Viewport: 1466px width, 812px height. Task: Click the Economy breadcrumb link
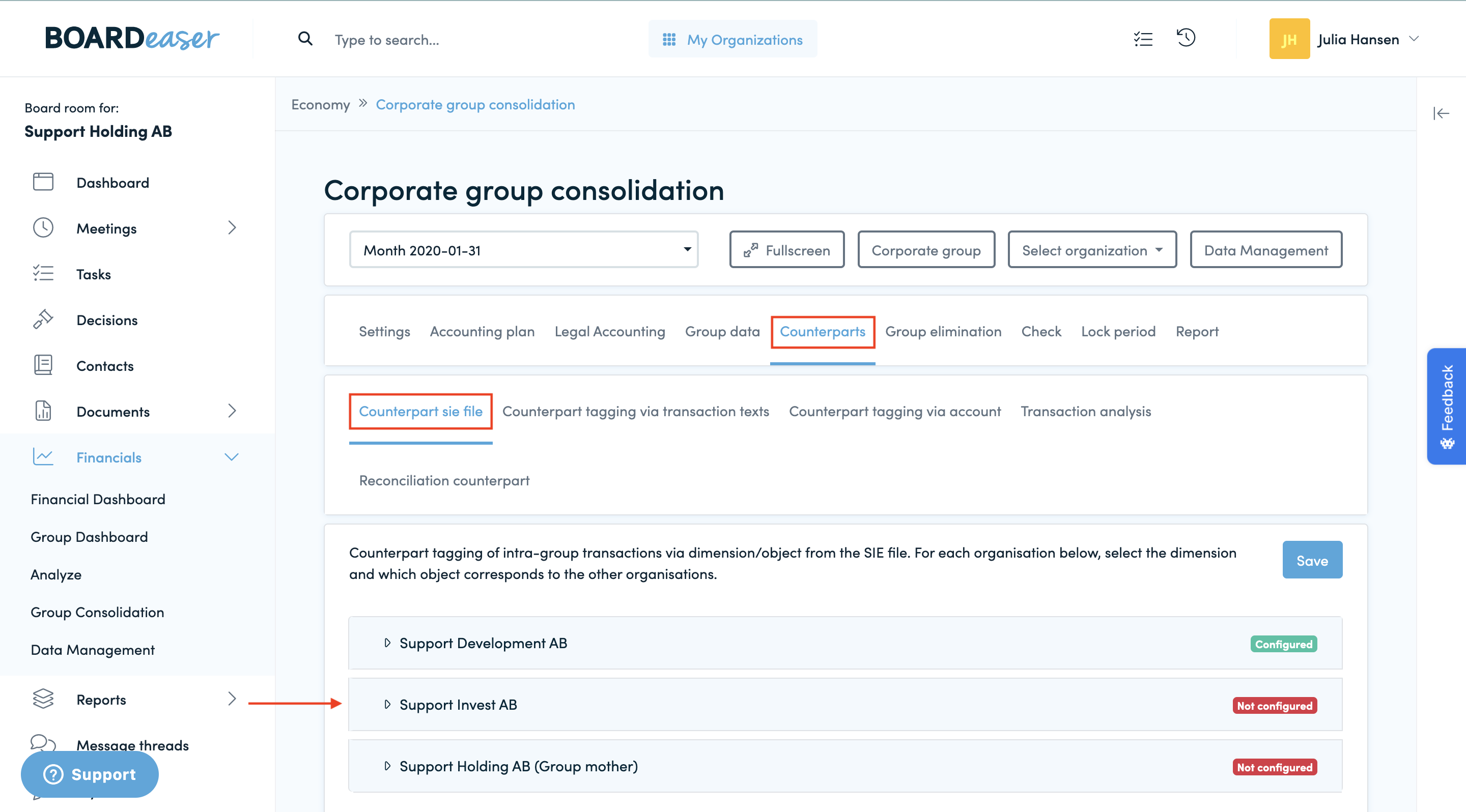320,105
